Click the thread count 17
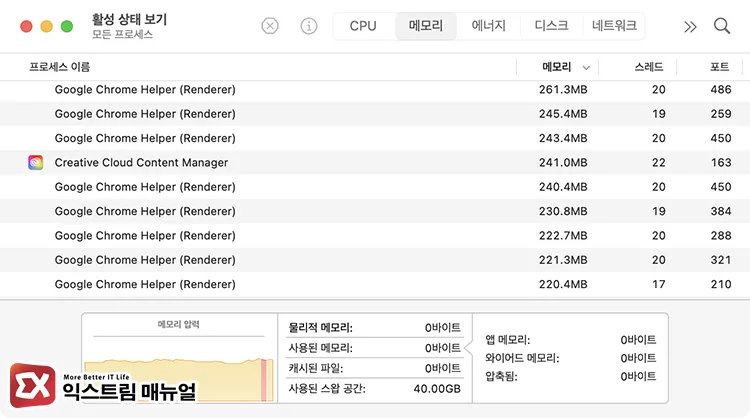The image size is (750, 418). coord(659,285)
